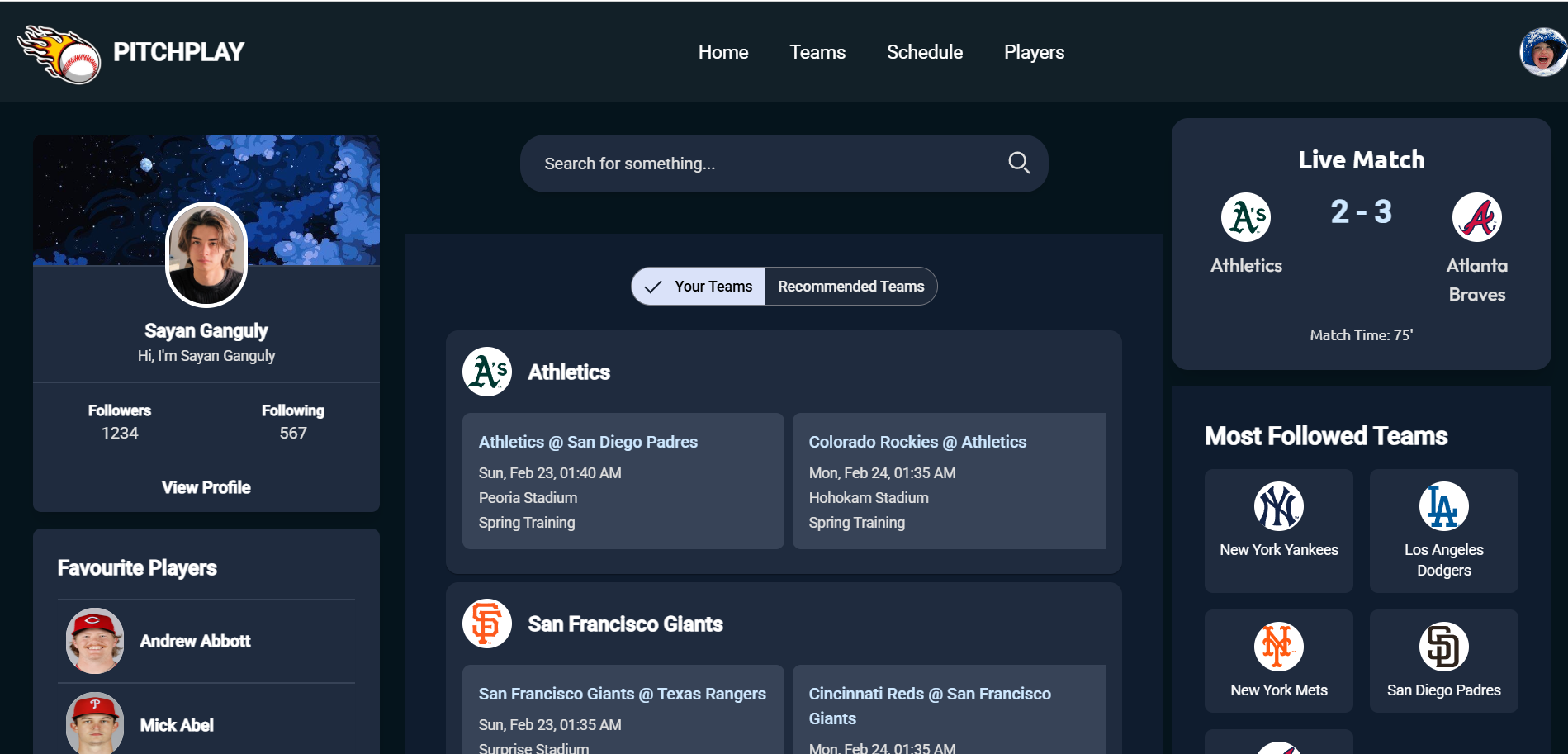
Task: Switch to Recommended Teams
Action: (x=850, y=287)
